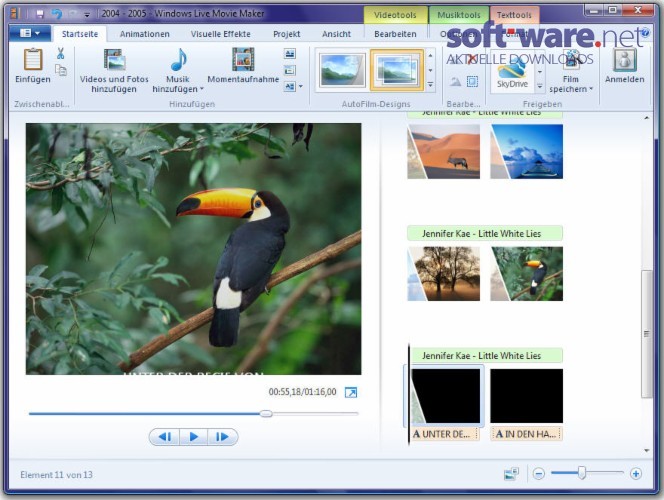Click the storyboard scroll down arrow

[646, 450]
